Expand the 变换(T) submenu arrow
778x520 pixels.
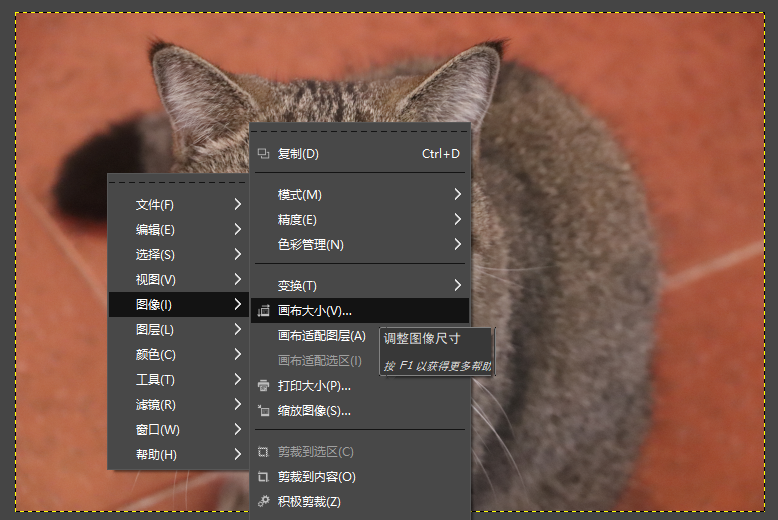coord(457,286)
